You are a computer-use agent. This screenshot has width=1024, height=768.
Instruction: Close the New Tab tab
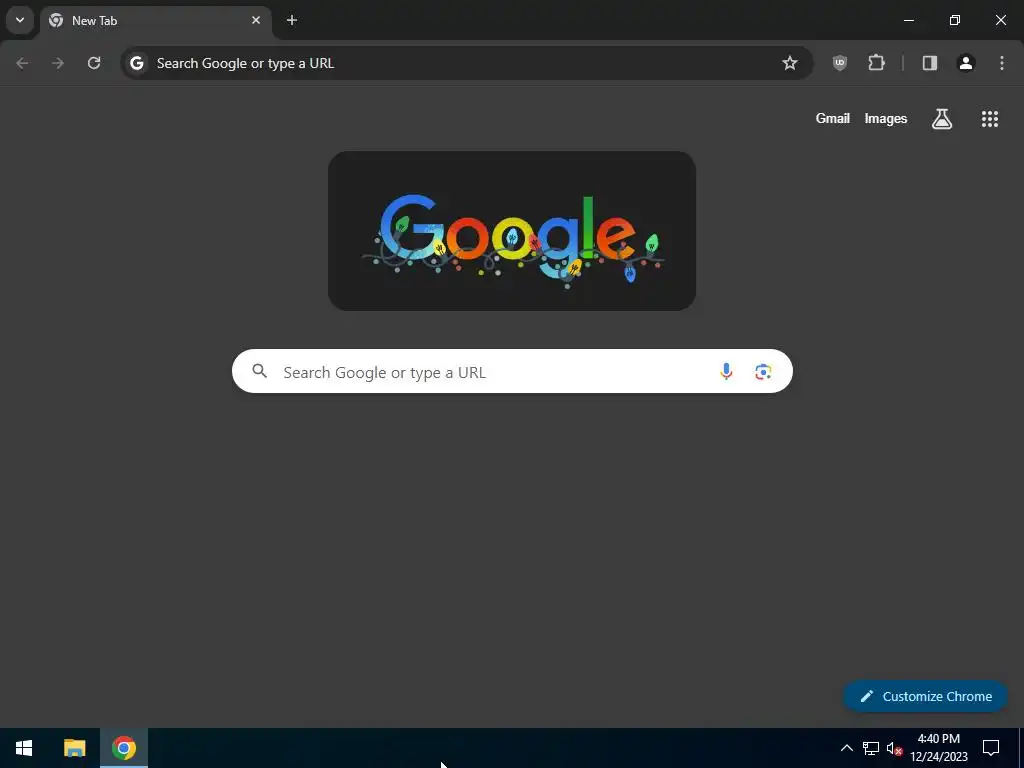(x=256, y=20)
